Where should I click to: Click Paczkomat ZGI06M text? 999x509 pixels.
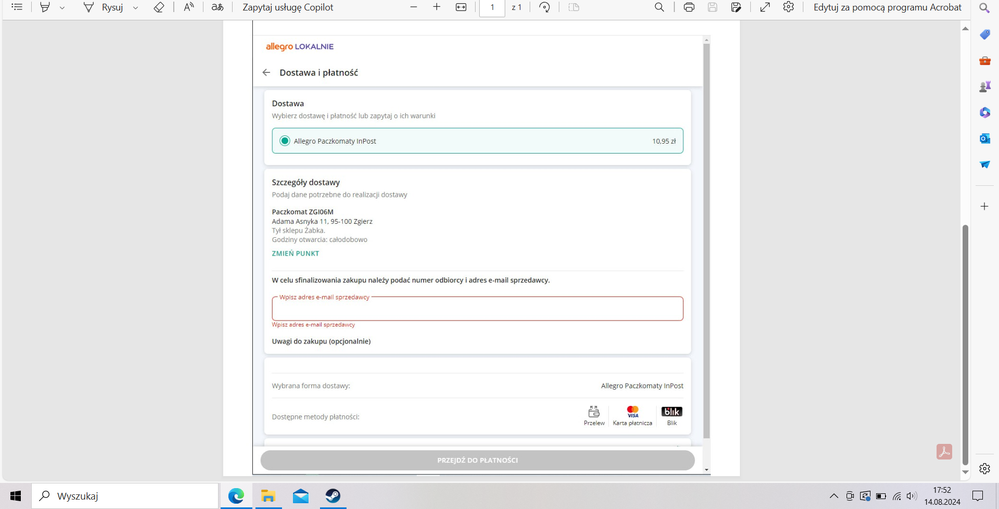pyautogui.click(x=303, y=211)
